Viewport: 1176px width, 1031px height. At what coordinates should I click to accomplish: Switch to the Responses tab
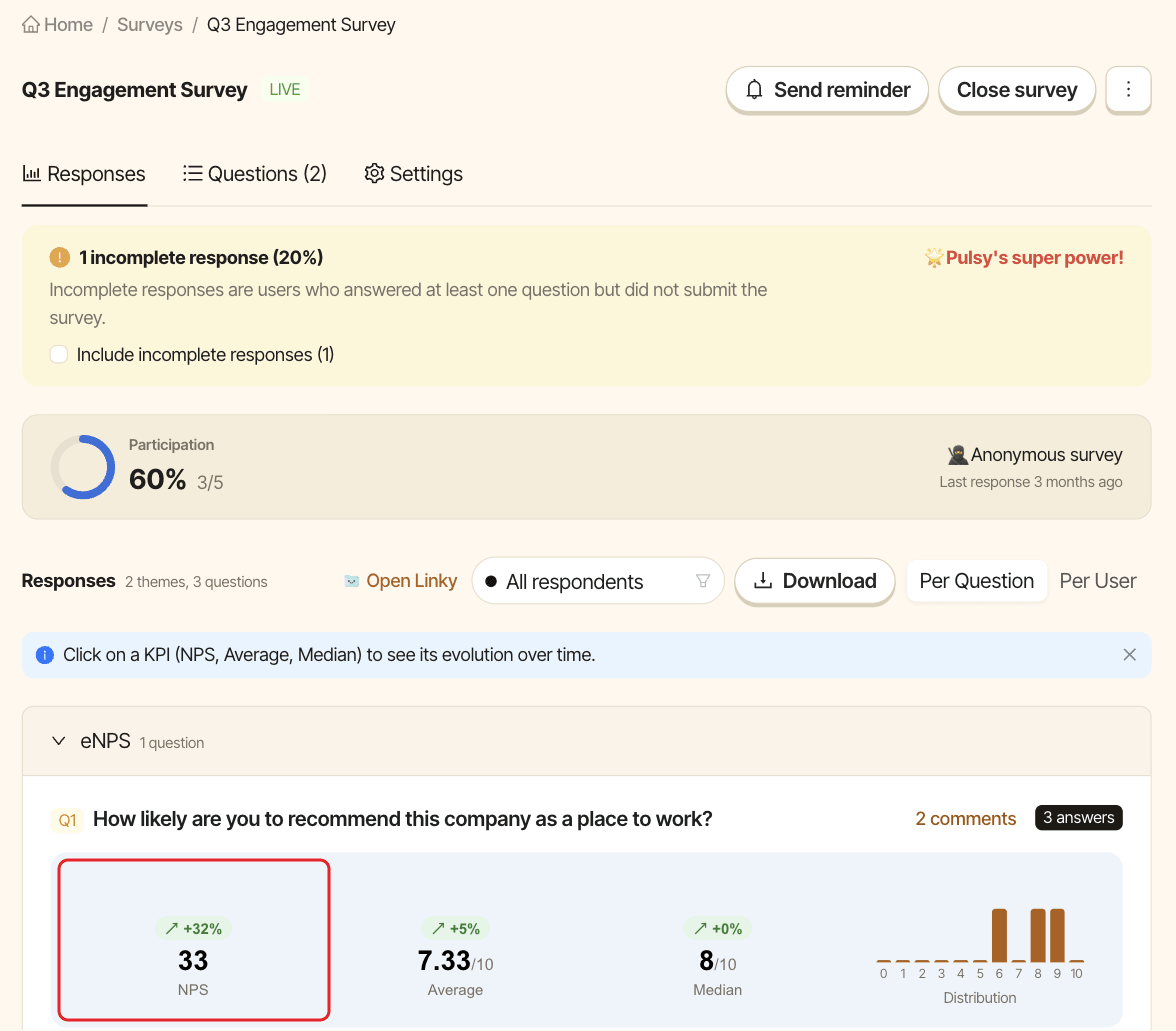pyautogui.click(x=84, y=174)
